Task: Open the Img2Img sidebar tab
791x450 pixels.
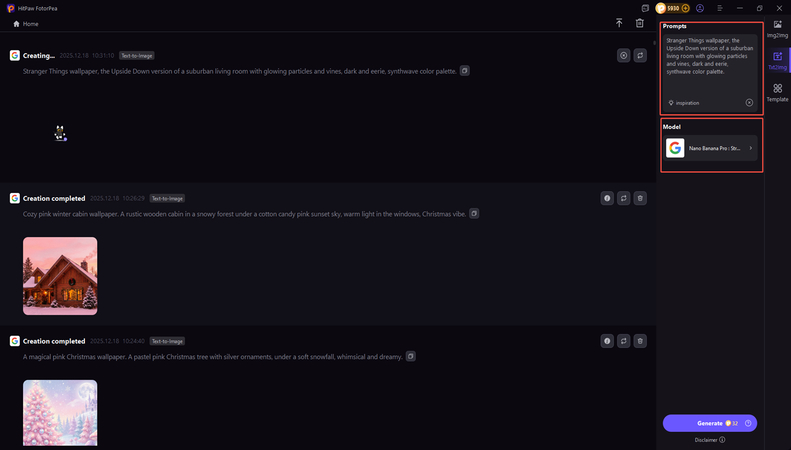Action: click(777, 28)
